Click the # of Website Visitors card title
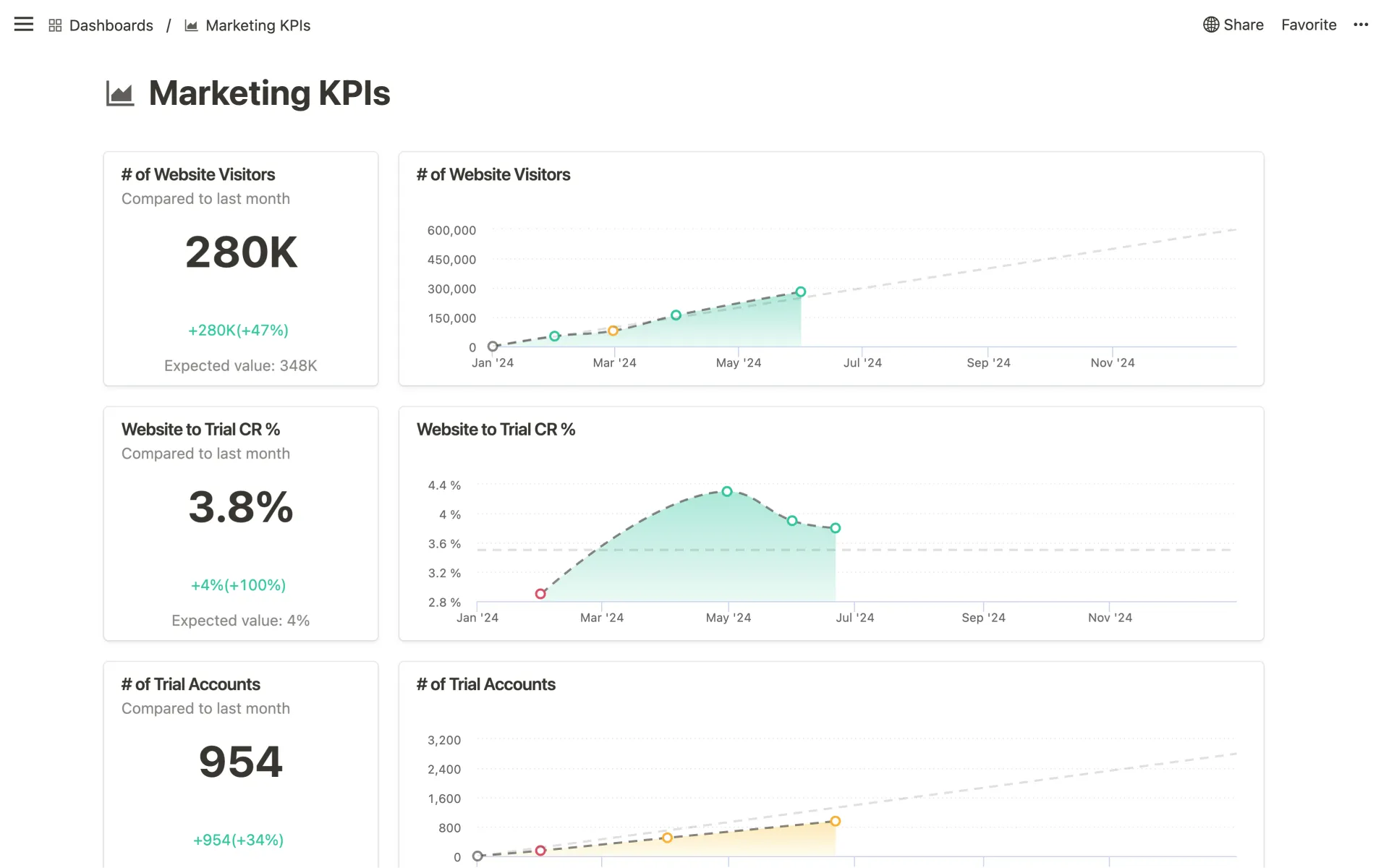The width and height of the screenshot is (1389, 868). tap(198, 174)
